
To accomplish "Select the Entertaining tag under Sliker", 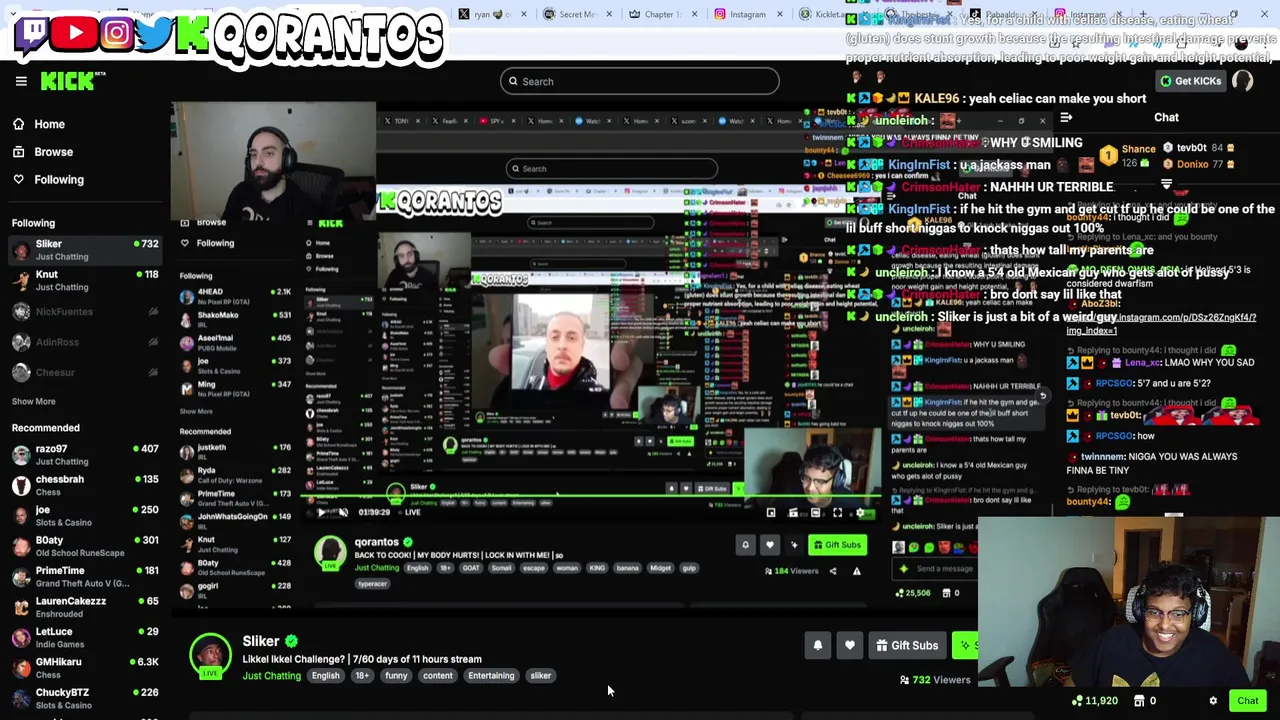I will 491,676.
